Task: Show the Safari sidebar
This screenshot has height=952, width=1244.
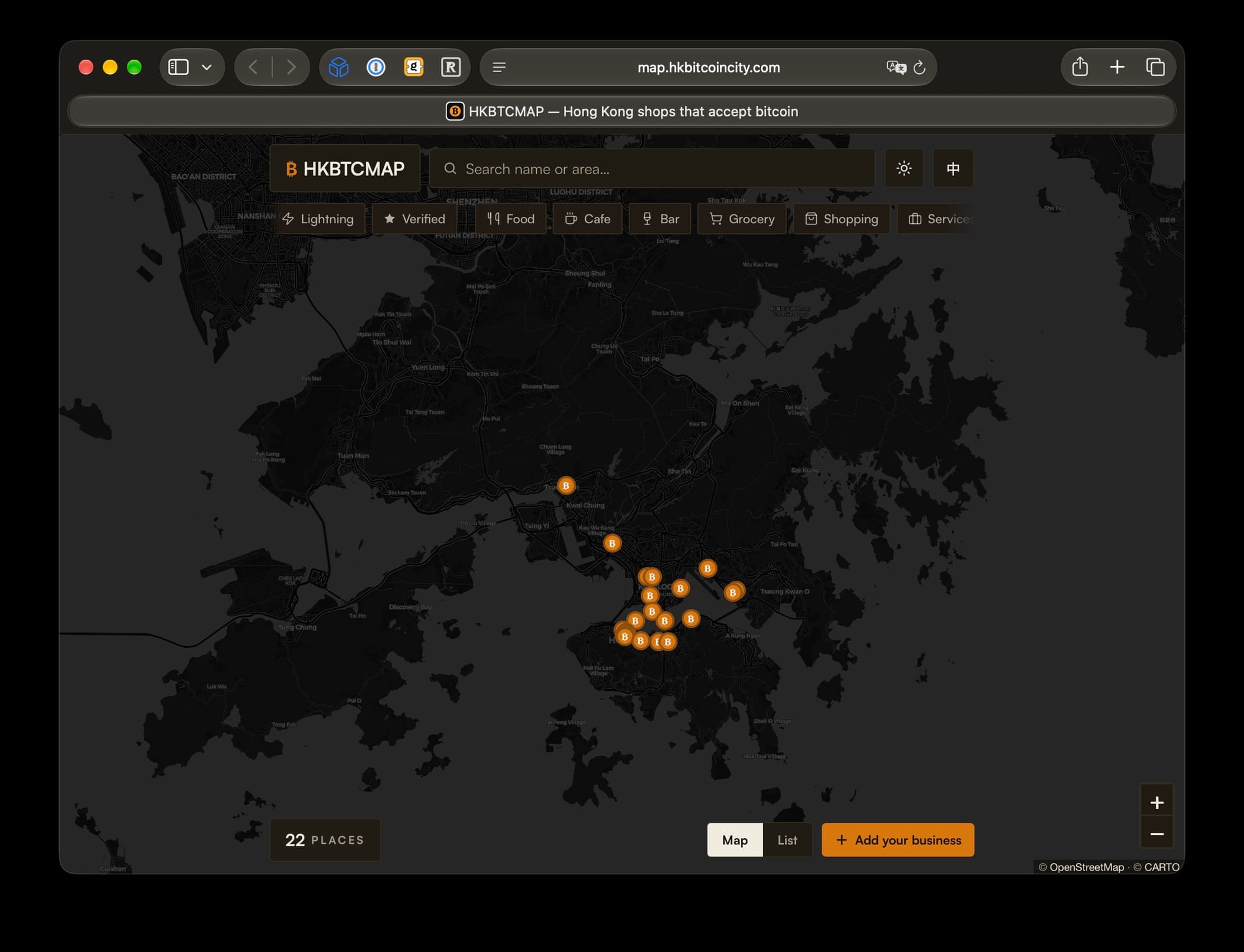Action: [x=179, y=67]
